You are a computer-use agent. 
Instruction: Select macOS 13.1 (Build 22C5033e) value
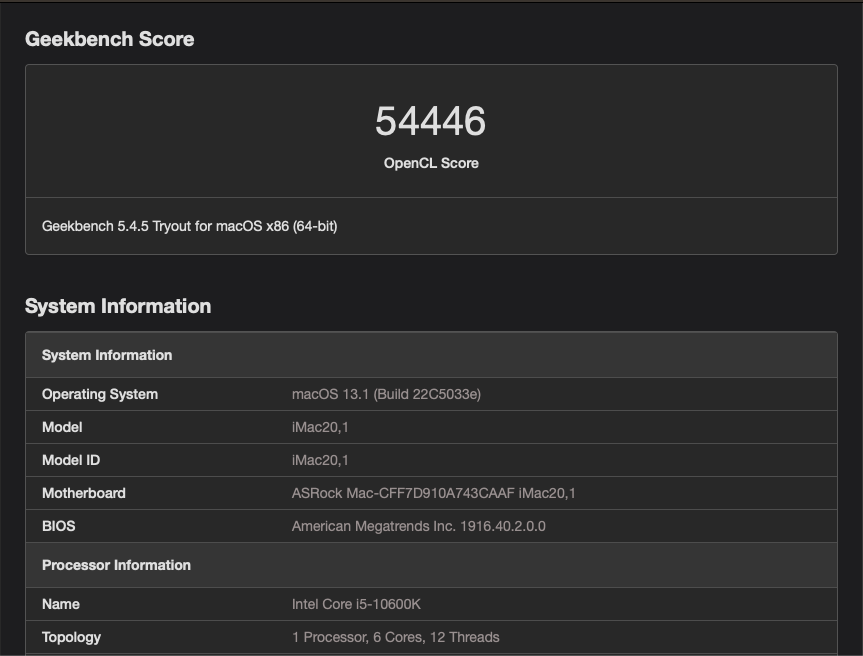coord(386,394)
